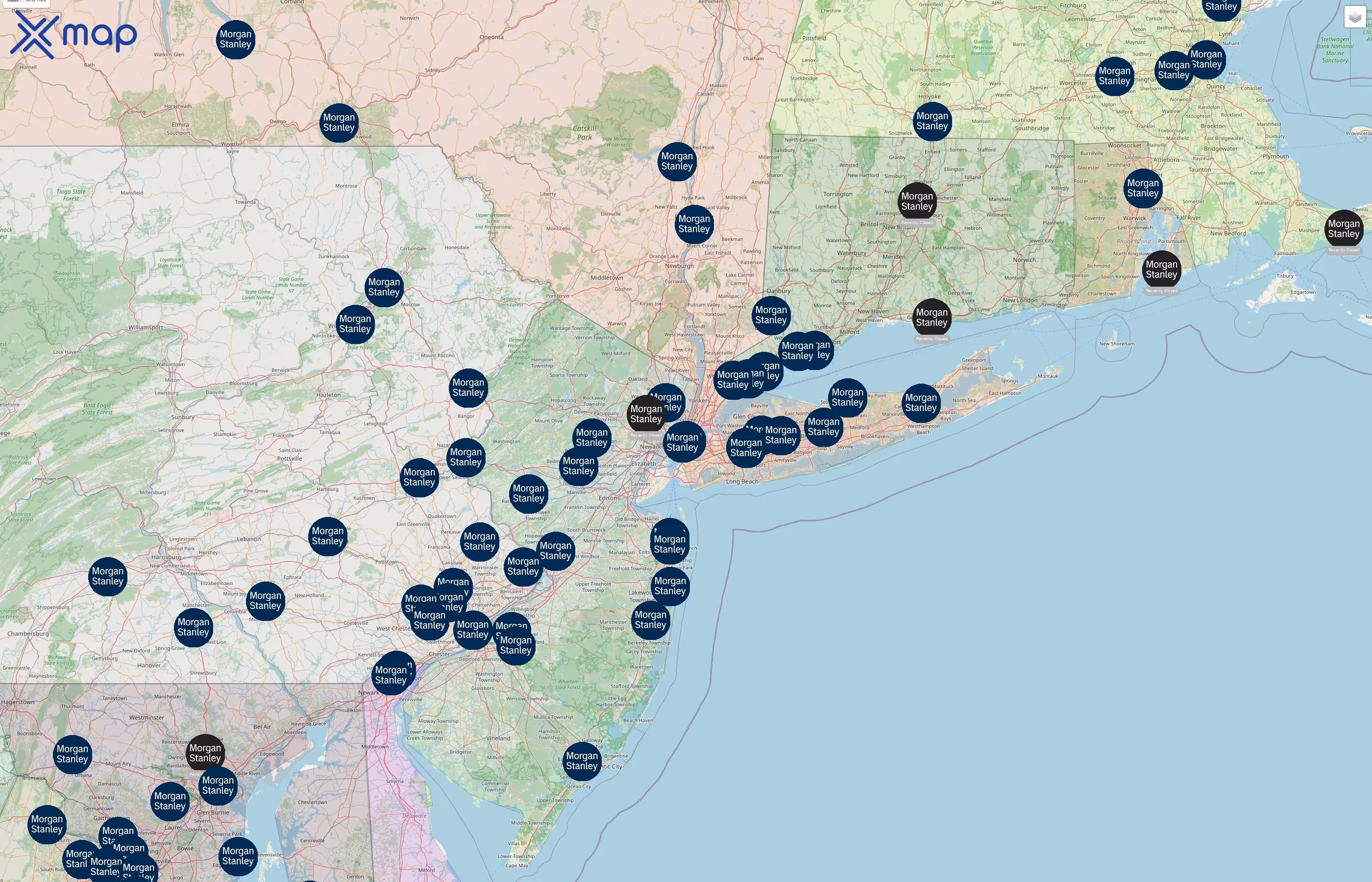Select Morgan Stanley marker above Red Lion
Image resolution: width=1372 pixels, height=882 pixels.
193,628
